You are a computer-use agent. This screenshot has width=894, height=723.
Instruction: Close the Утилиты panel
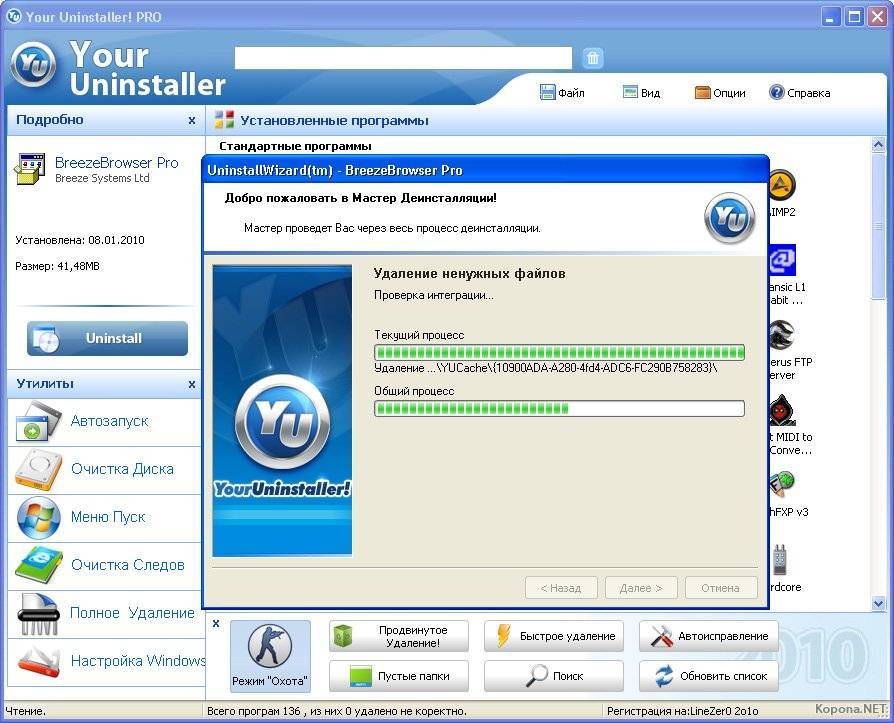pos(192,384)
